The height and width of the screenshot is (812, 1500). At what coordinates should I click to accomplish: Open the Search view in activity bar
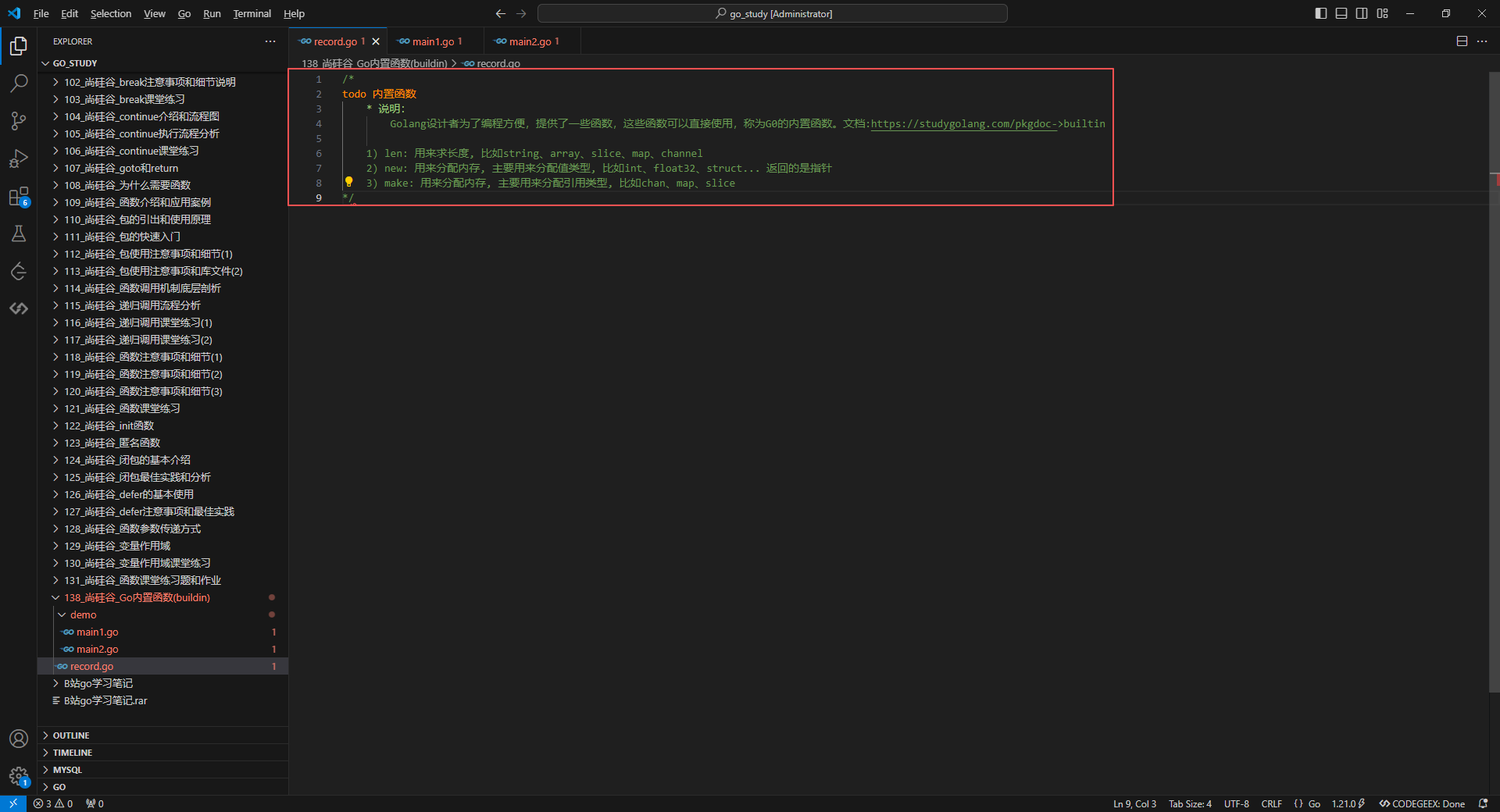[19, 83]
